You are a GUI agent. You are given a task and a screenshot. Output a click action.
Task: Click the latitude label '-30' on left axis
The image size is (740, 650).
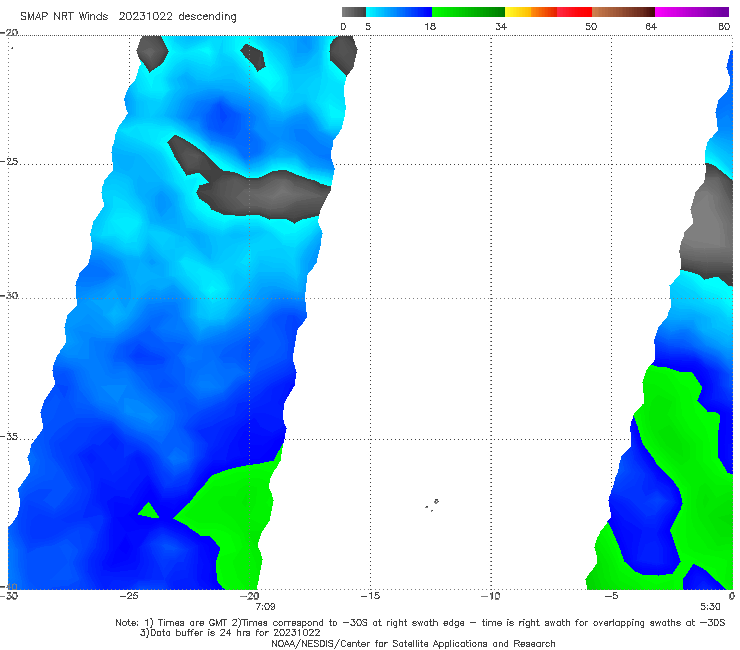(x=9, y=295)
